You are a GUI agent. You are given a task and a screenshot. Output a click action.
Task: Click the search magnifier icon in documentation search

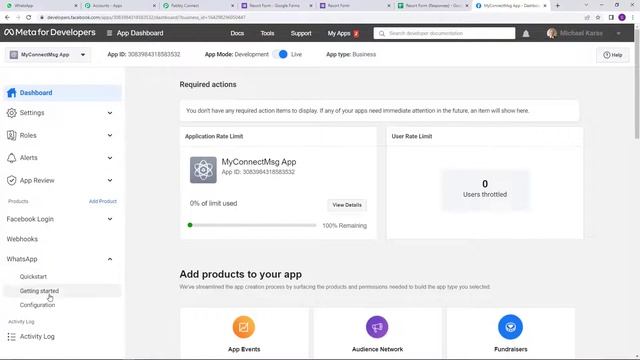(382, 33)
